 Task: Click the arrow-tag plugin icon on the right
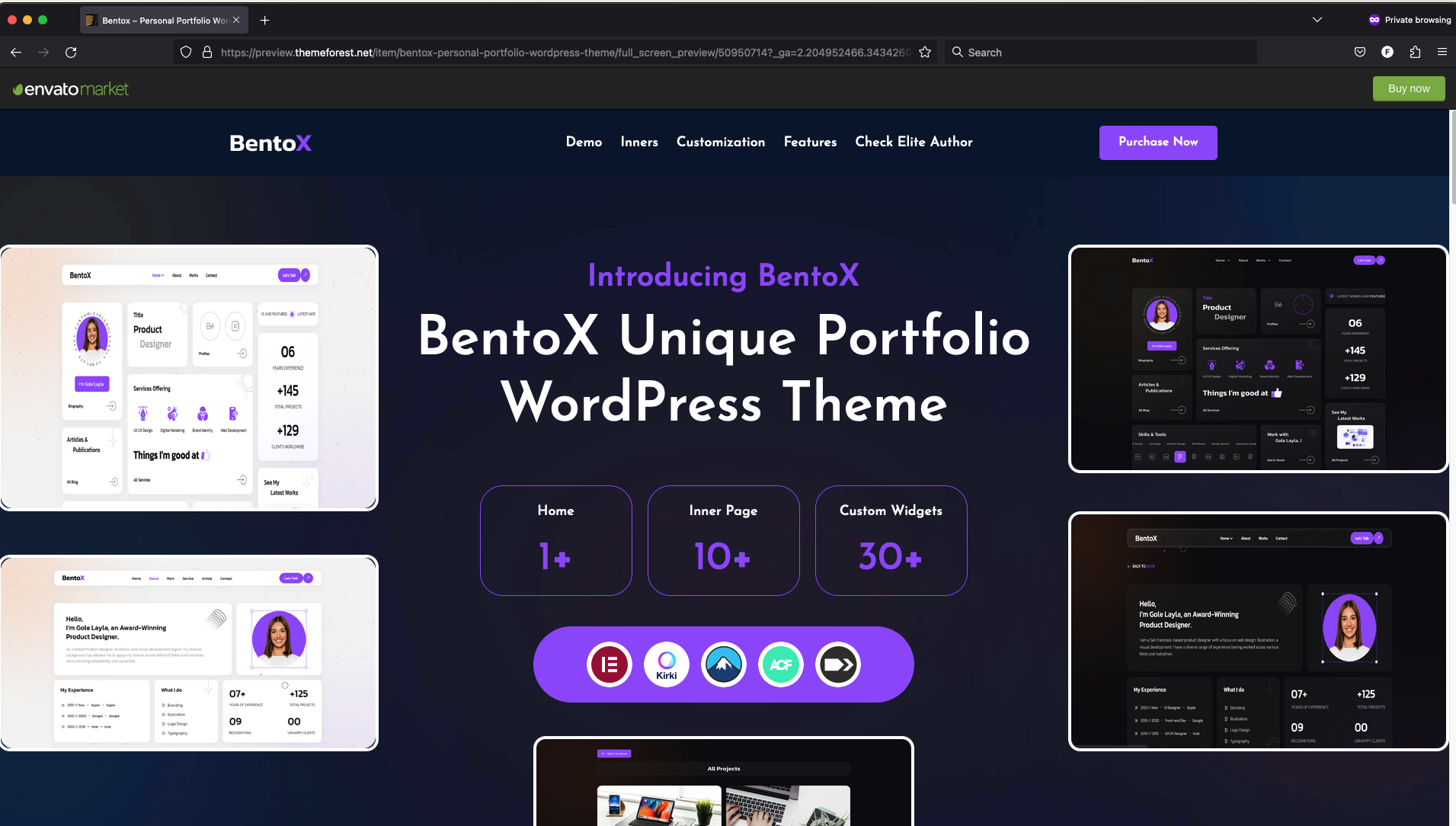[838, 664]
